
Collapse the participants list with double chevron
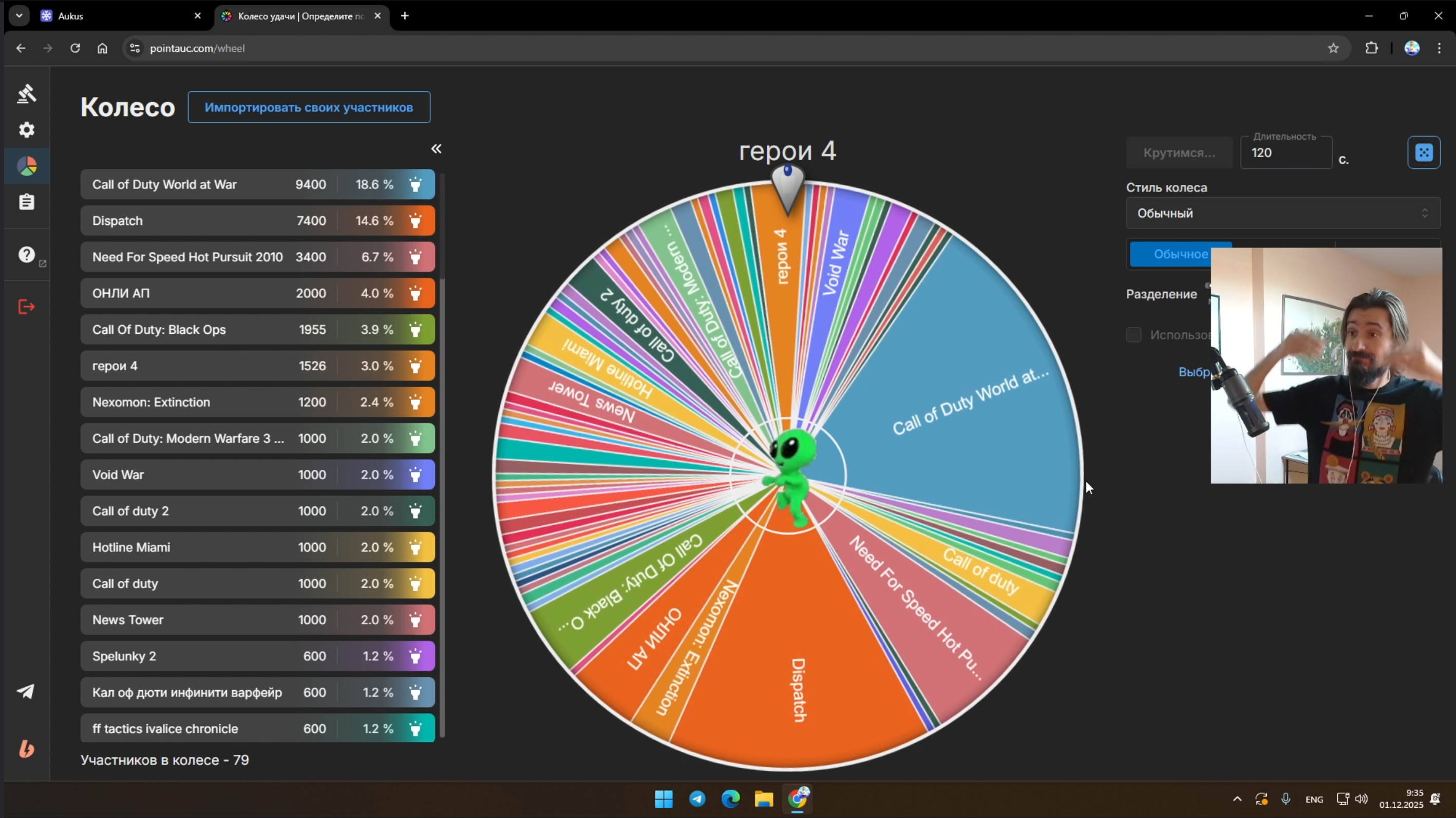point(436,149)
